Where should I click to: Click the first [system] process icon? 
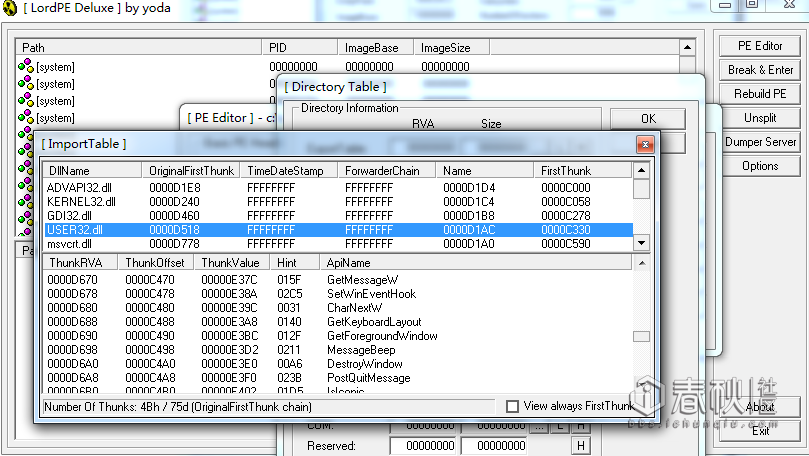pos(25,66)
